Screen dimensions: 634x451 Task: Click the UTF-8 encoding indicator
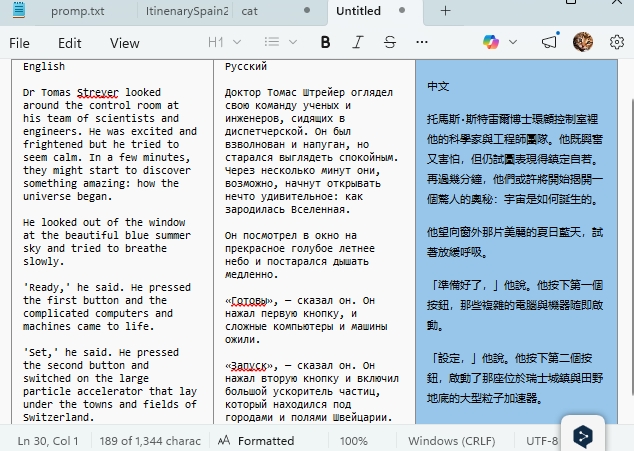(542, 440)
